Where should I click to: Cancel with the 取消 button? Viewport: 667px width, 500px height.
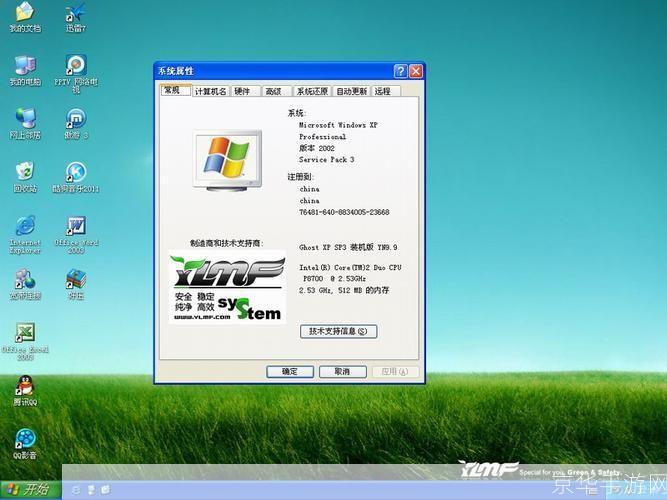click(342, 371)
